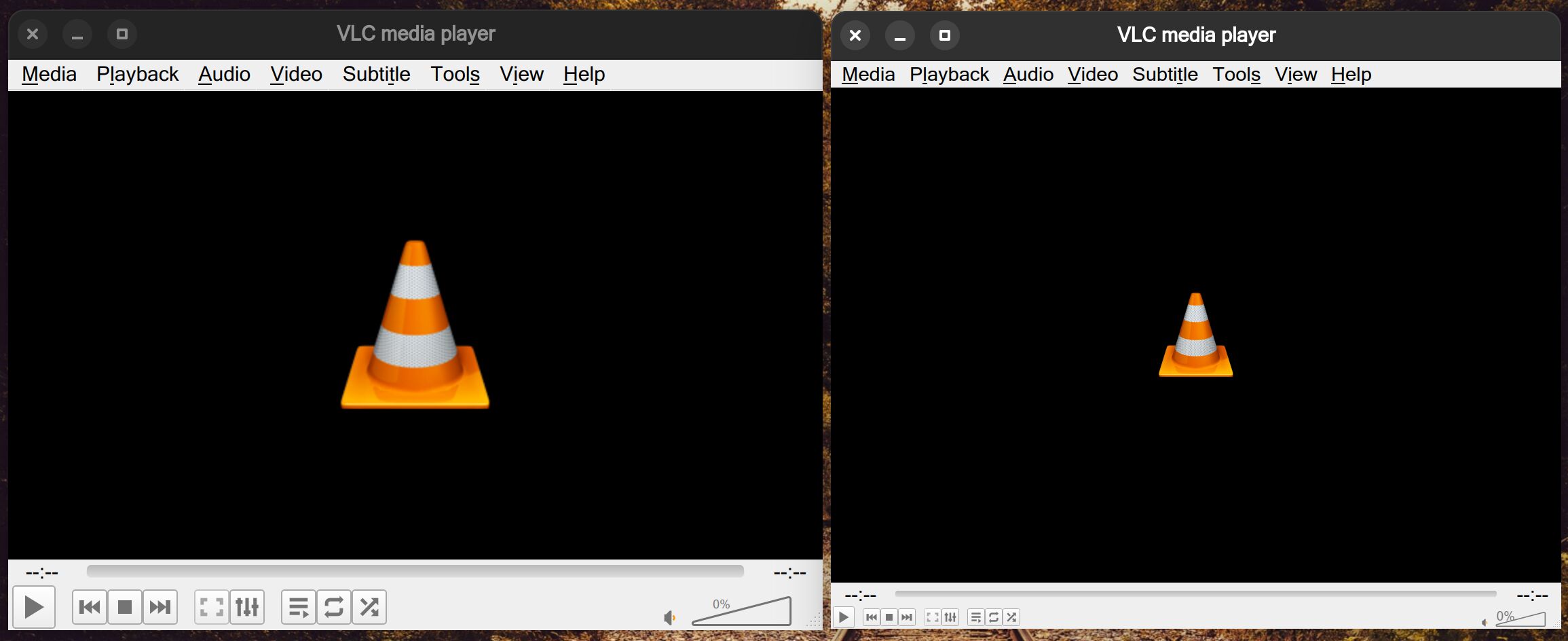Mute audio via speaker icon, left window
The image size is (1568, 641).
pyautogui.click(x=670, y=617)
